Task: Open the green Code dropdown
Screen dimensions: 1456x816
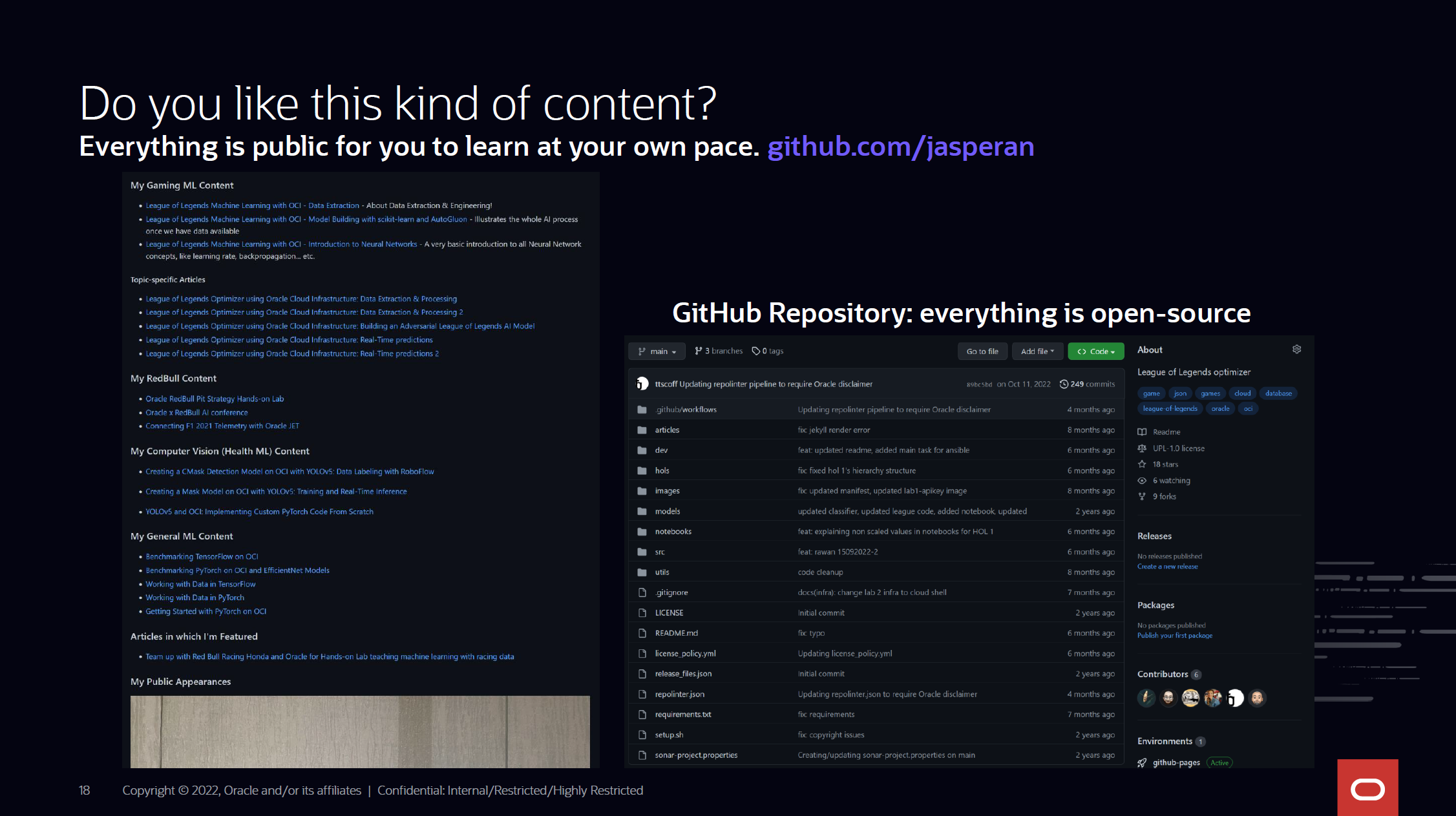Action: pos(1095,351)
